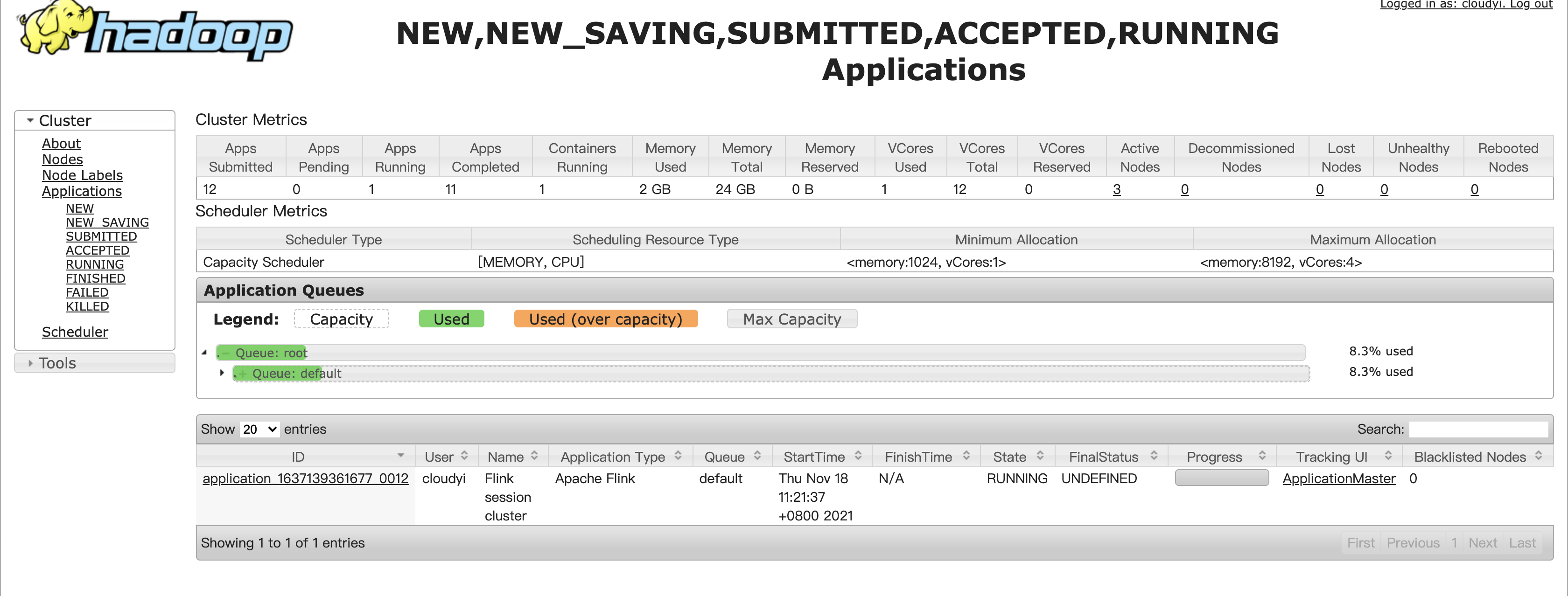1568x596 pixels.
Task: Sort table by Queue column
Action: [732, 457]
